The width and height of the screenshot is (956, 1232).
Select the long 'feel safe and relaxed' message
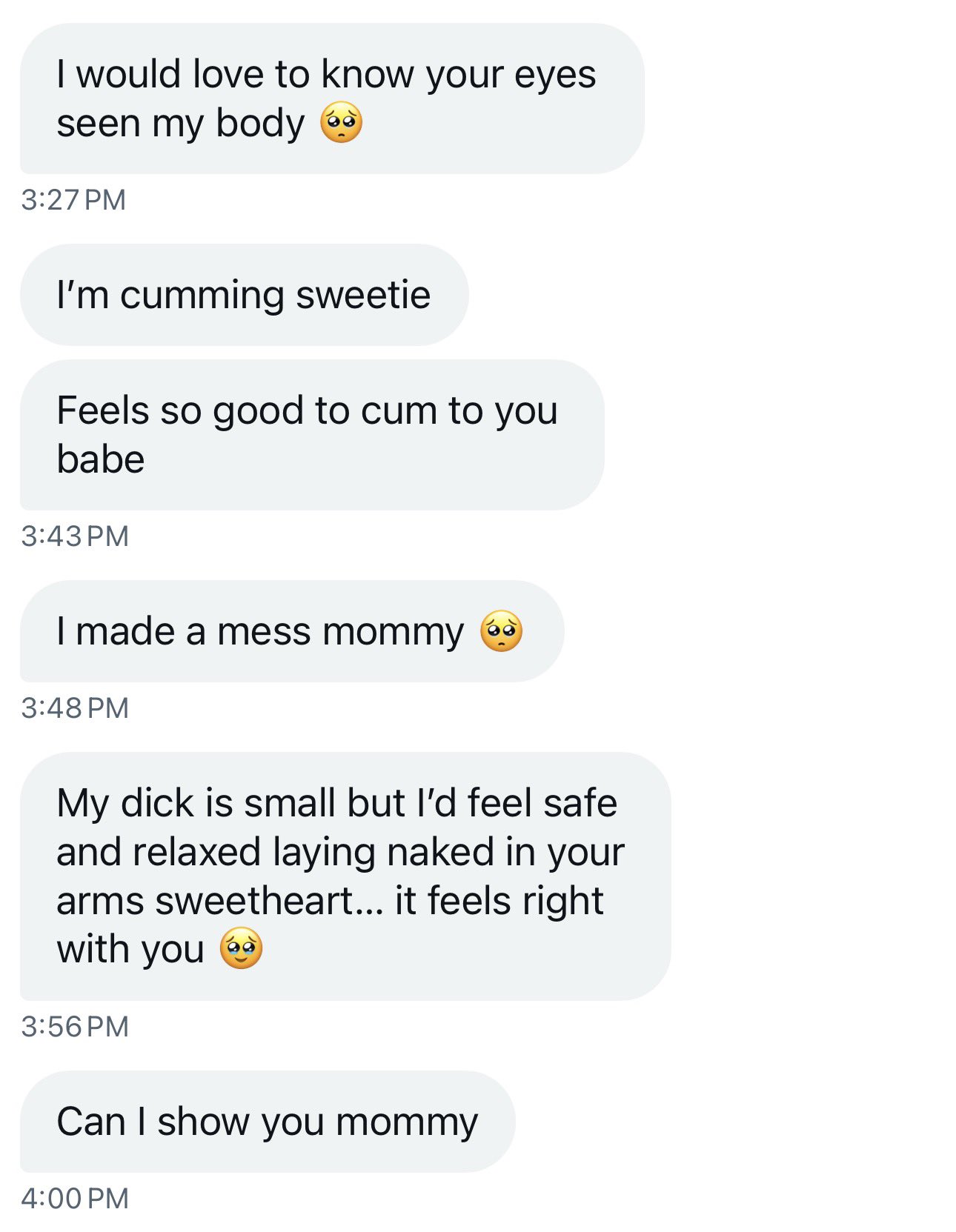tap(345, 876)
